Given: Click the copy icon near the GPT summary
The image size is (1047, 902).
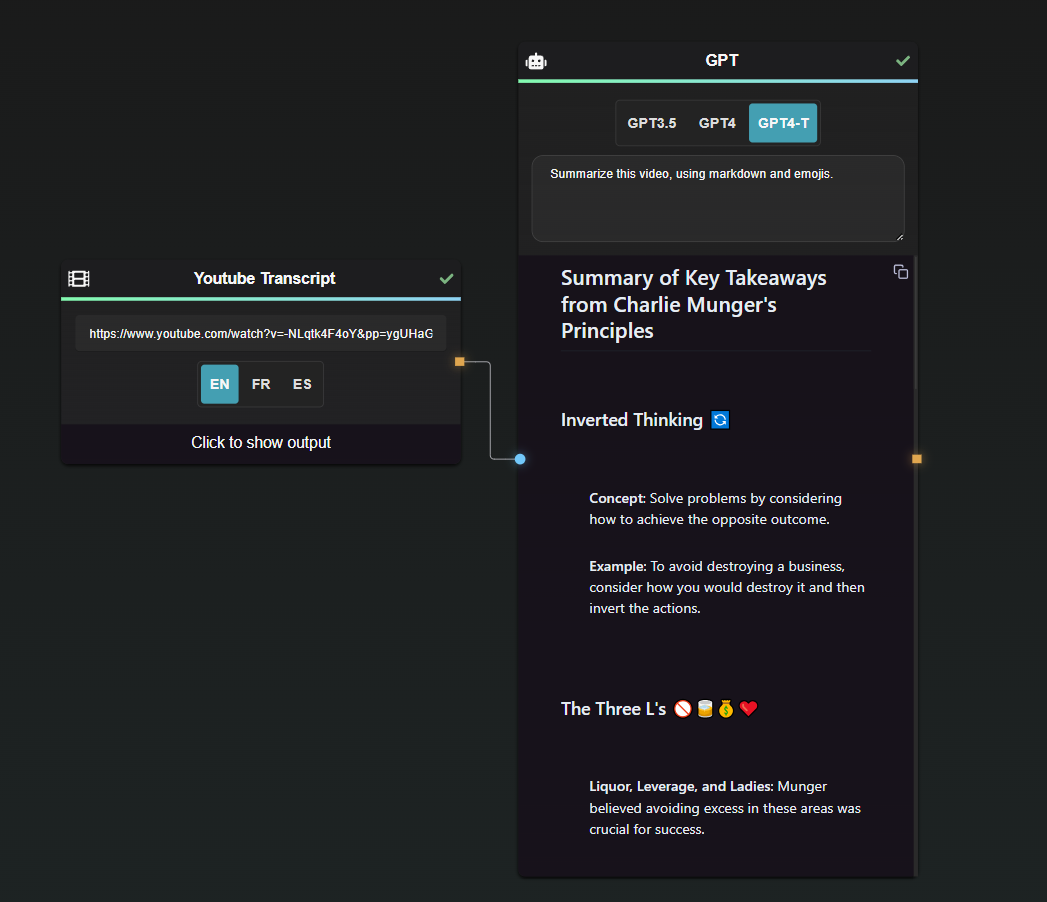Looking at the screenshot, I should (x=900, y=271).
